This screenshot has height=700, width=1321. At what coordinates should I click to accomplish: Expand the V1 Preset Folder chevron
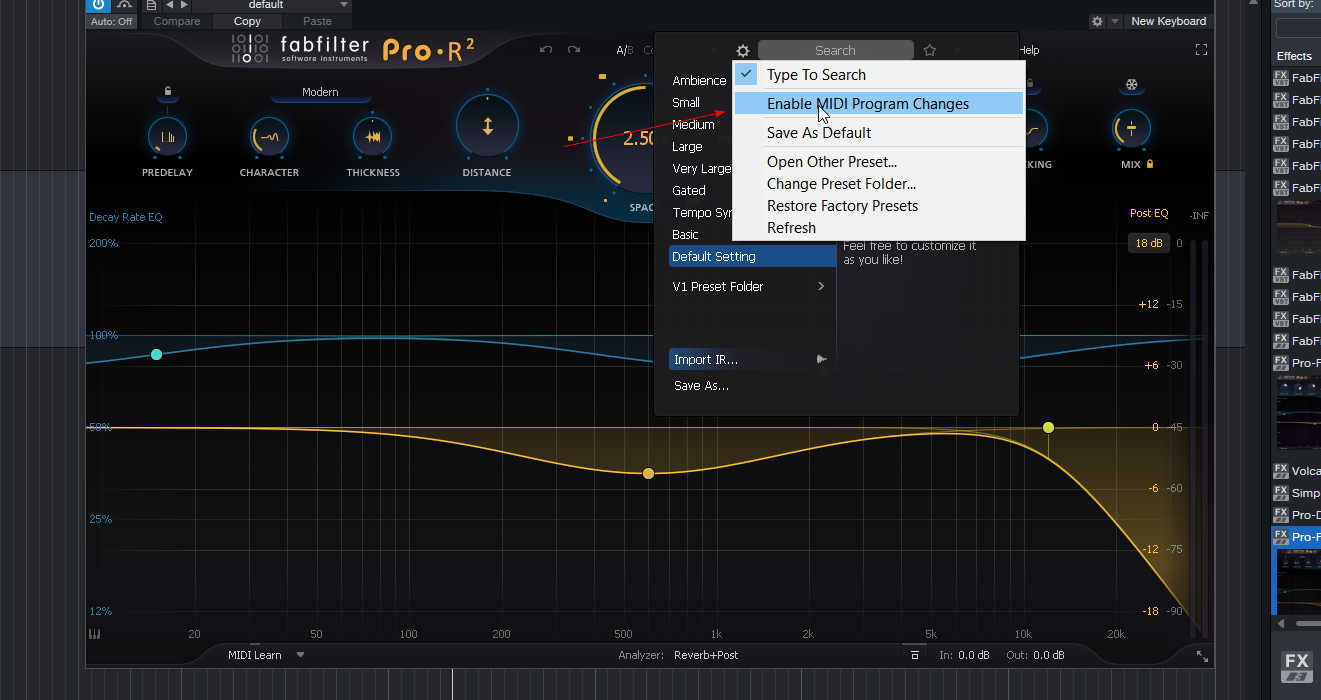click(x=821, y=287)
